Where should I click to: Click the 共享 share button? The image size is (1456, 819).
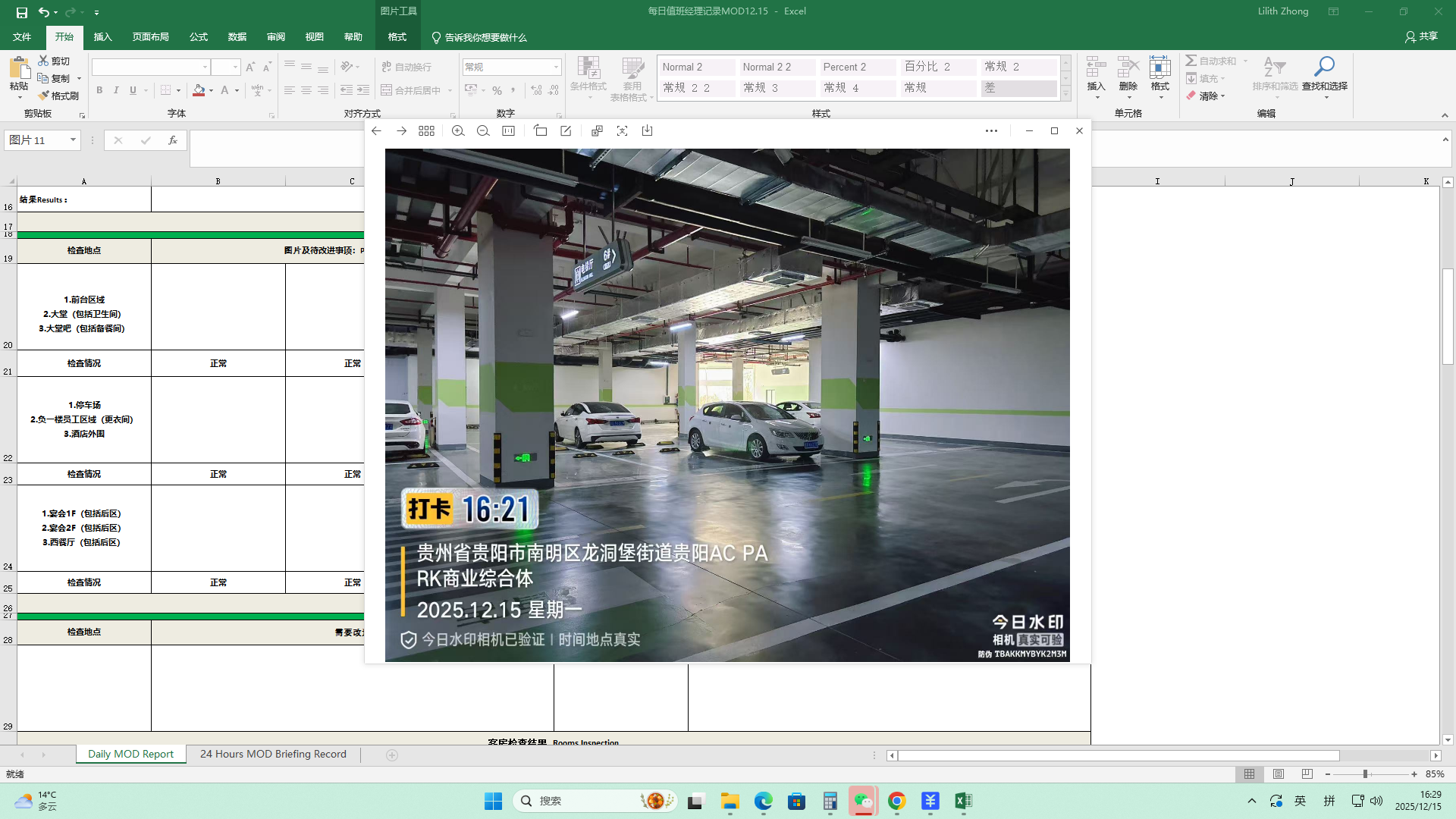pos(1421,36)
